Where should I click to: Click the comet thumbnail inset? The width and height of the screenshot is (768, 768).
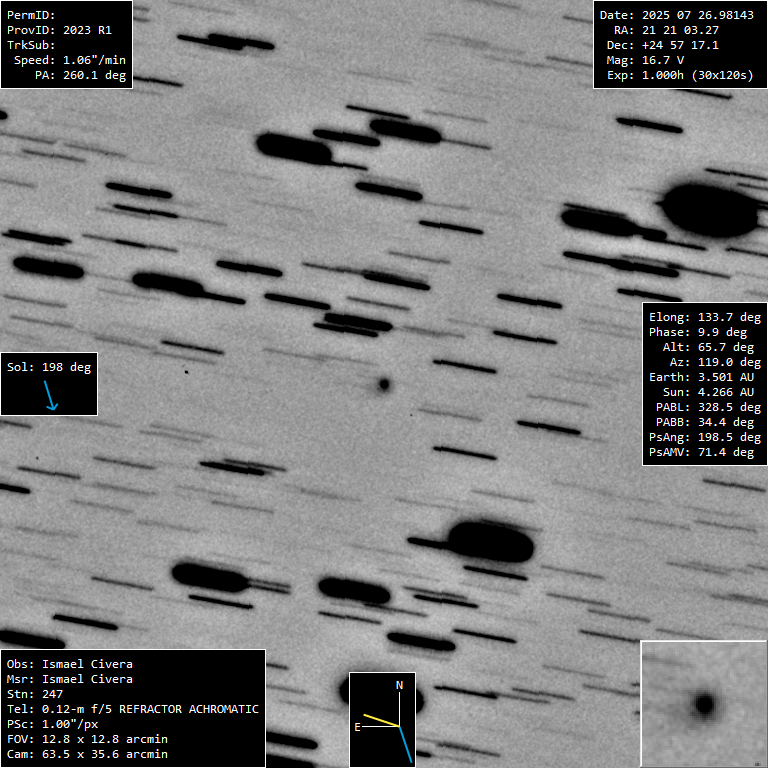[x=704, y=704]
